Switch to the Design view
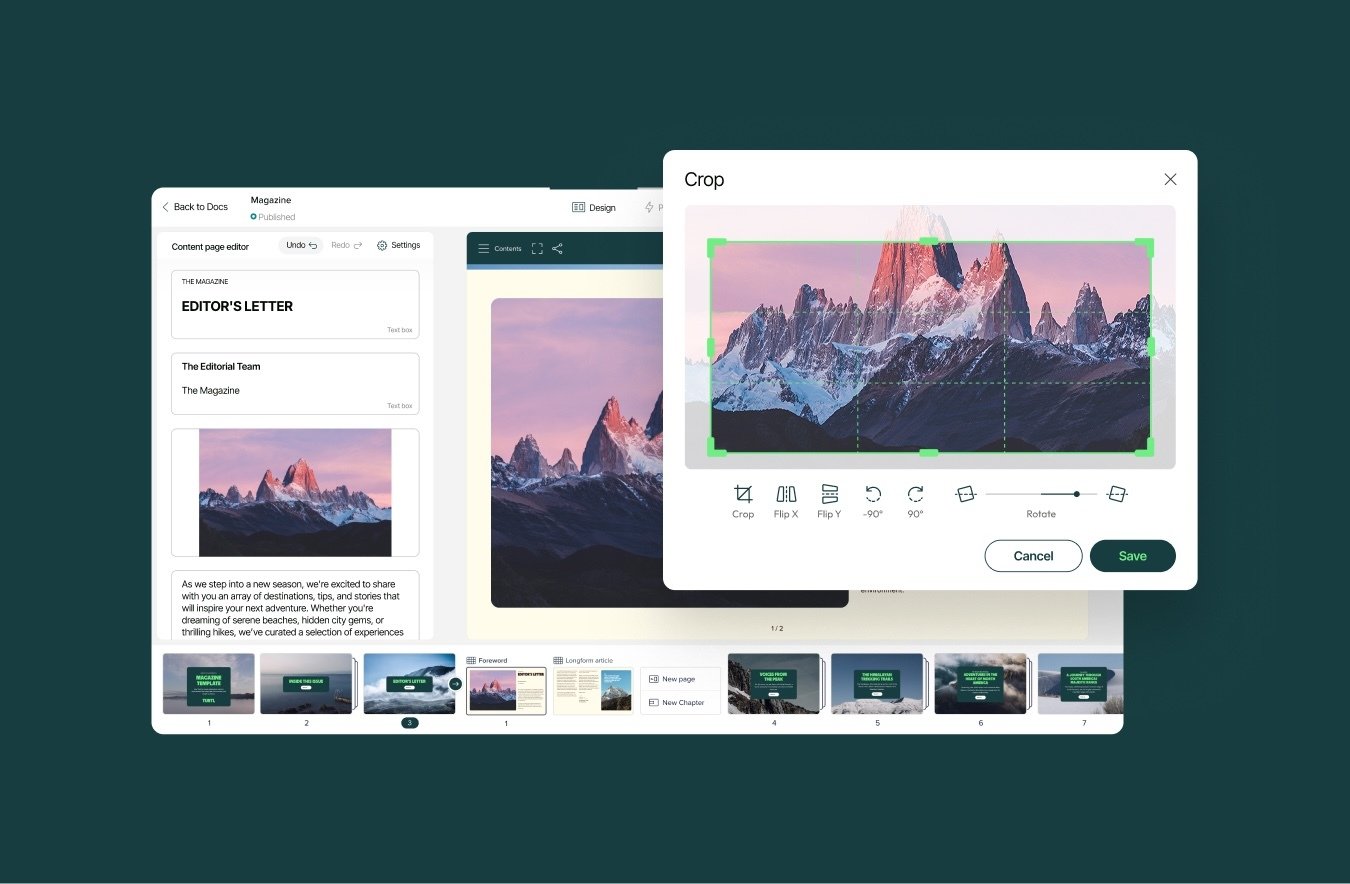Image resolution: width=1350 pixels, height=884 pixels. [594, 207]
